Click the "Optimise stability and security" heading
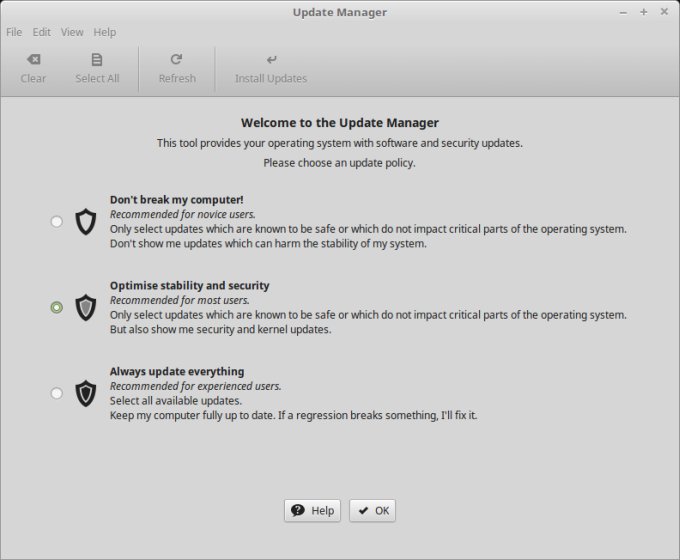This screenshot has height=560, width=680. 190,285
